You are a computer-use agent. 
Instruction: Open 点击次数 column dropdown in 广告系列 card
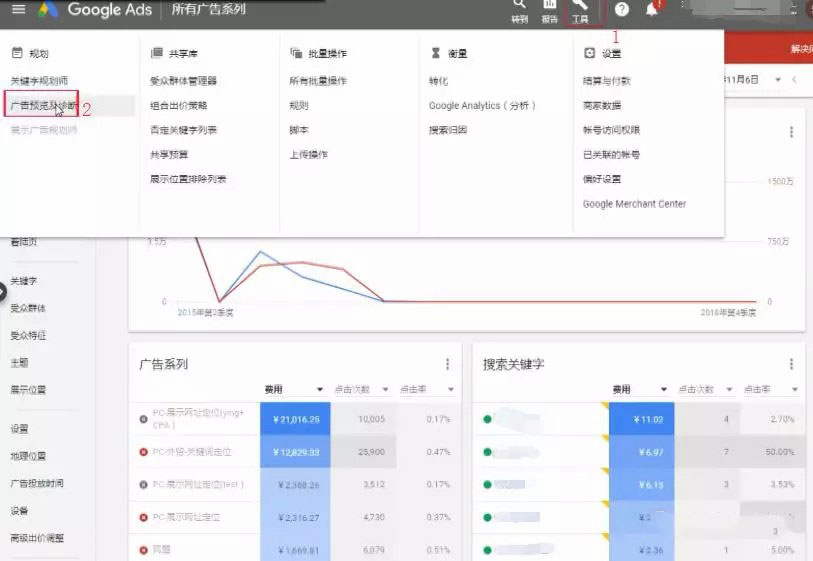click(385, 389)
